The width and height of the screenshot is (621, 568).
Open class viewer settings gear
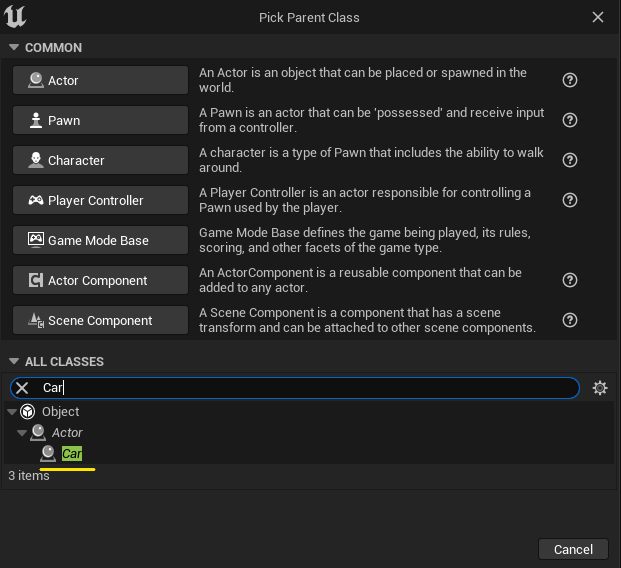tap(600, 388)
